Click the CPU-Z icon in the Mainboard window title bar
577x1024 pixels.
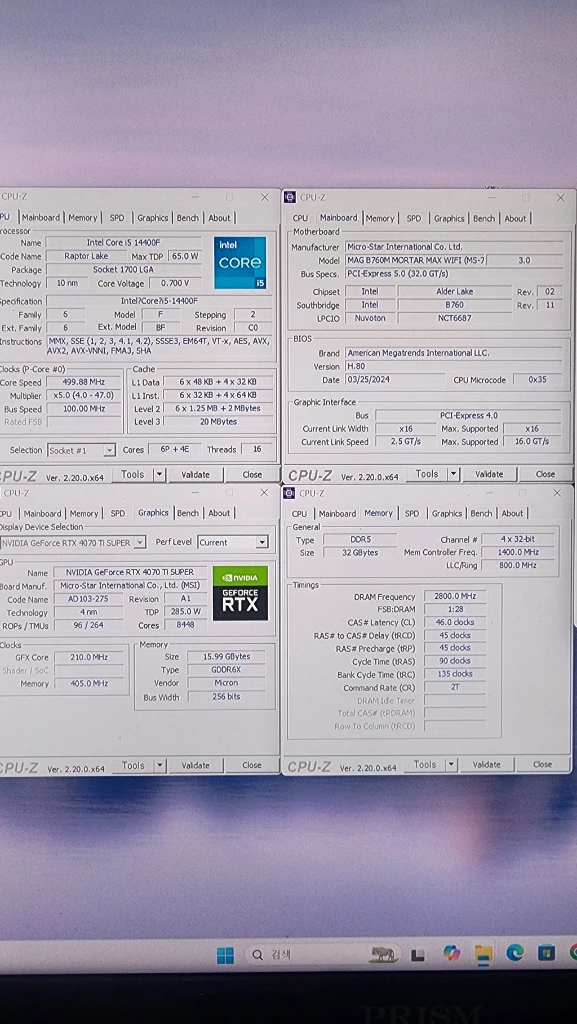pyautogui.click(x=290, y=197)
